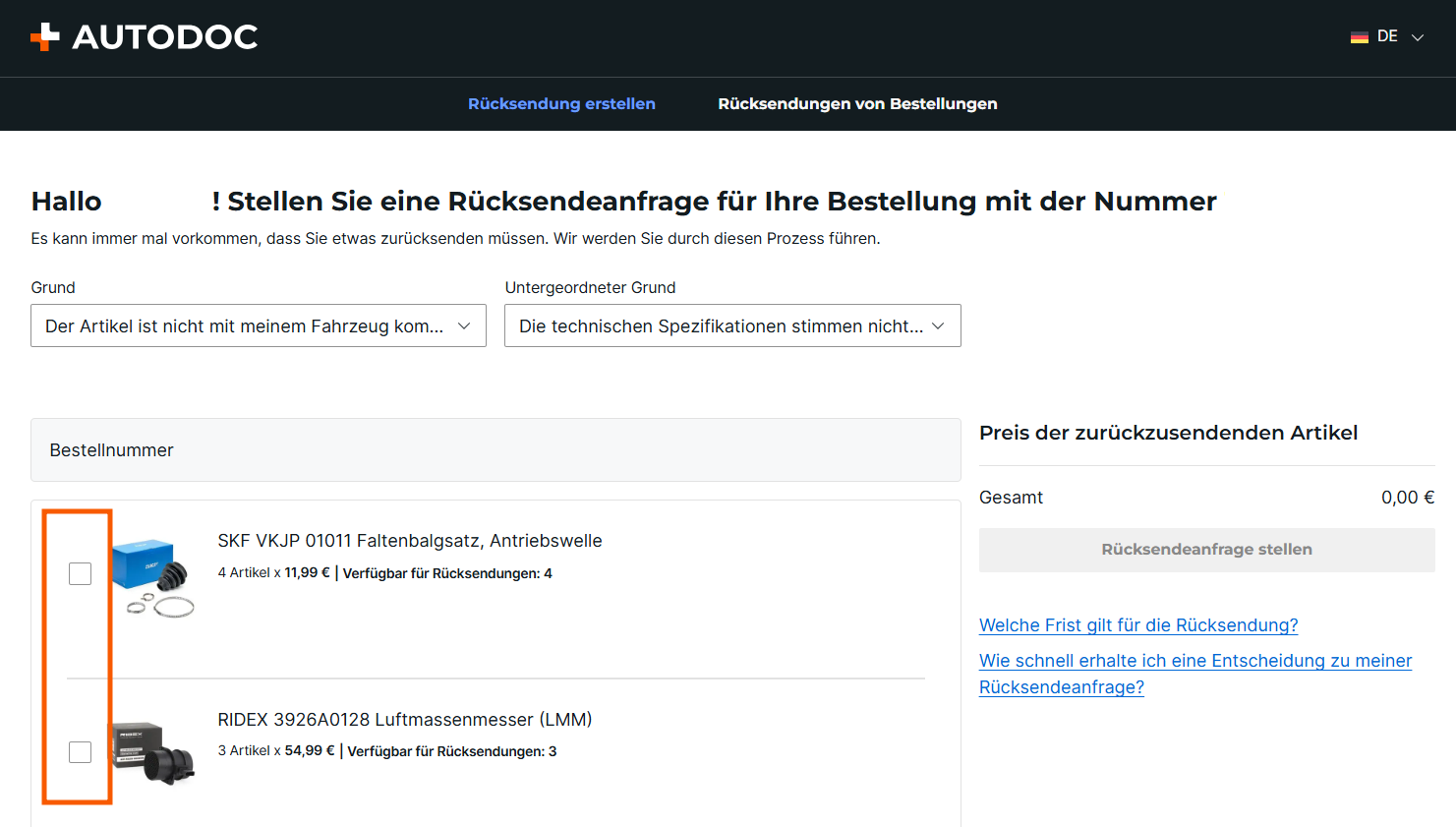Open the Grund dropdown
Screen dimensions: 1456x827
click(x=258, y=325)
